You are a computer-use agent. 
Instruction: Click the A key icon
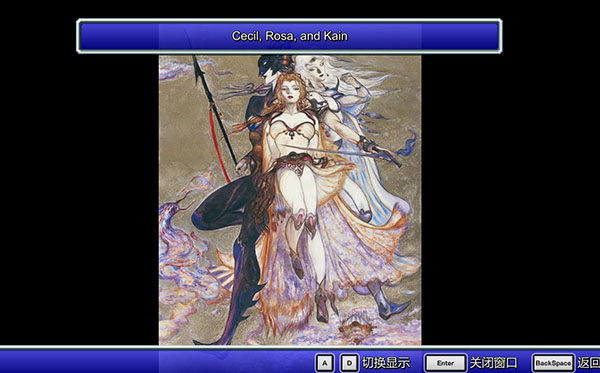(x=324, y=363)
